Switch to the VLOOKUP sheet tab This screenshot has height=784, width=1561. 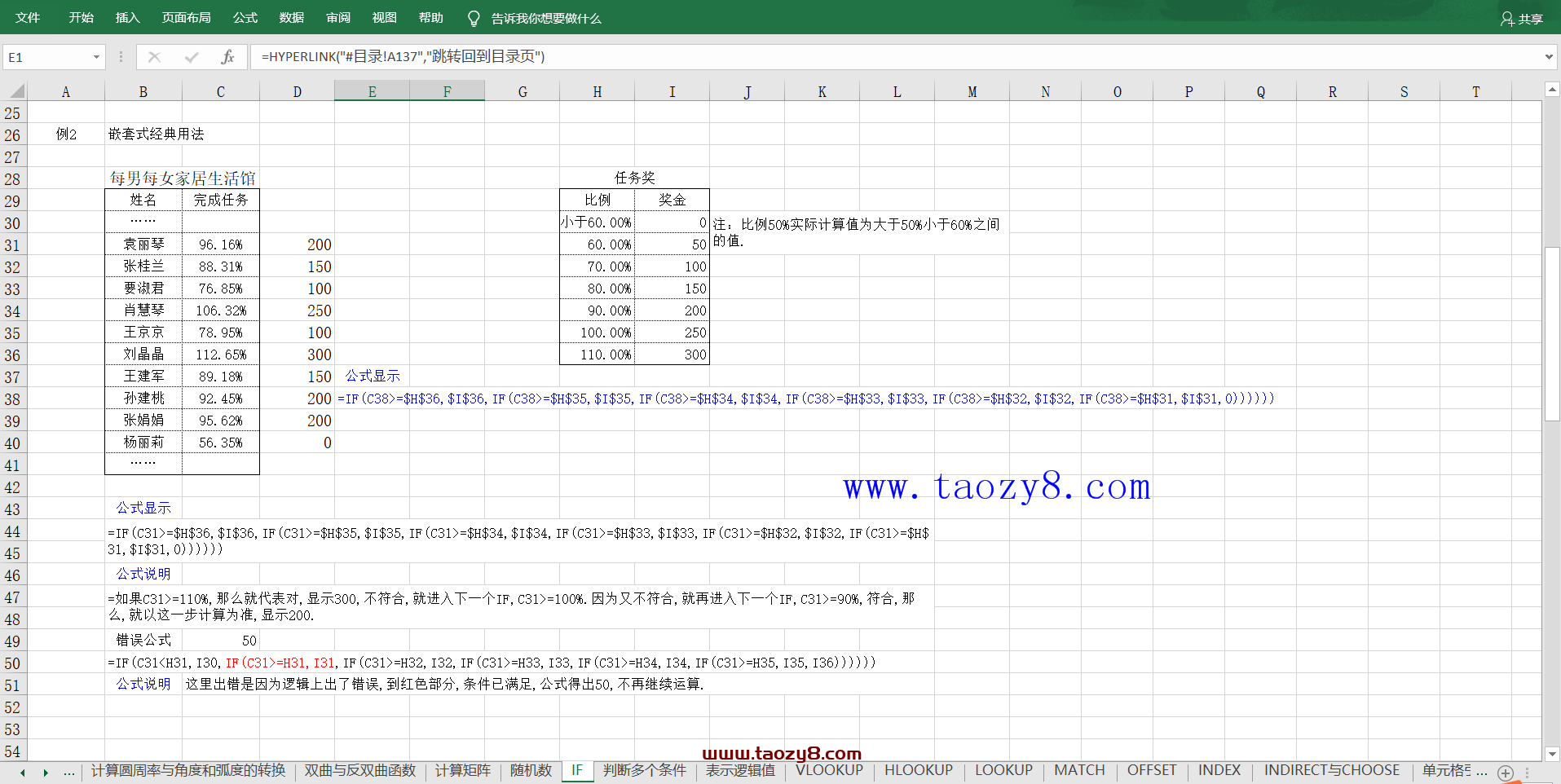pyautogui.click(x=829, y=770)
